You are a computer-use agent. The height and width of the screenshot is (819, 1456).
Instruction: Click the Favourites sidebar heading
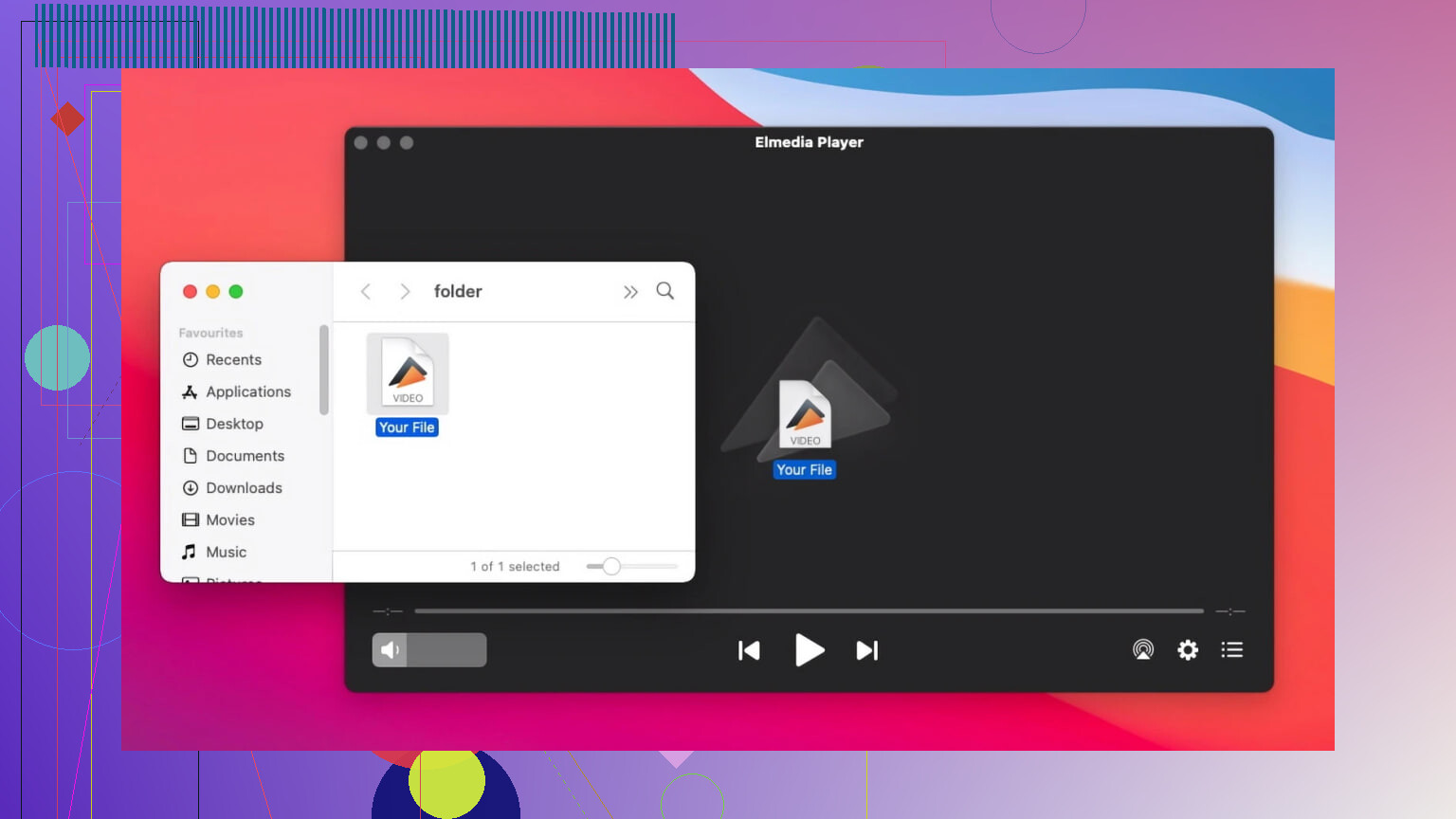click(210, 333)
